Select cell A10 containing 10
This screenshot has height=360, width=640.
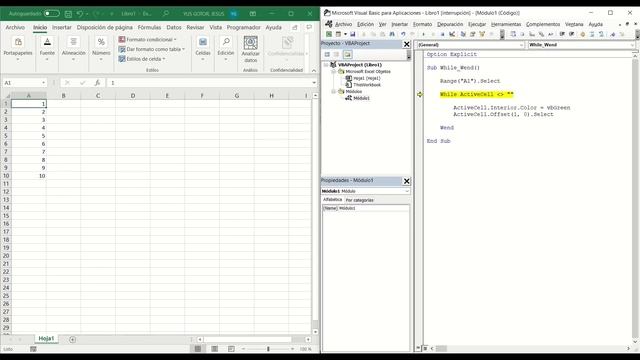pyautogui.click(x=29, y=176)
